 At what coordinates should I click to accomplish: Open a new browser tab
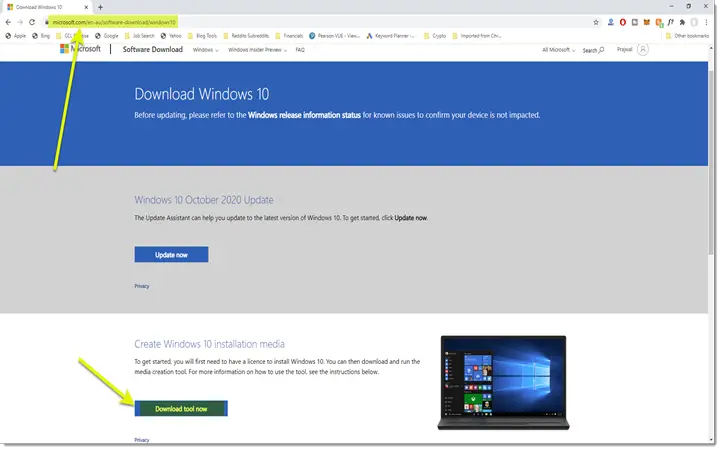100,7
